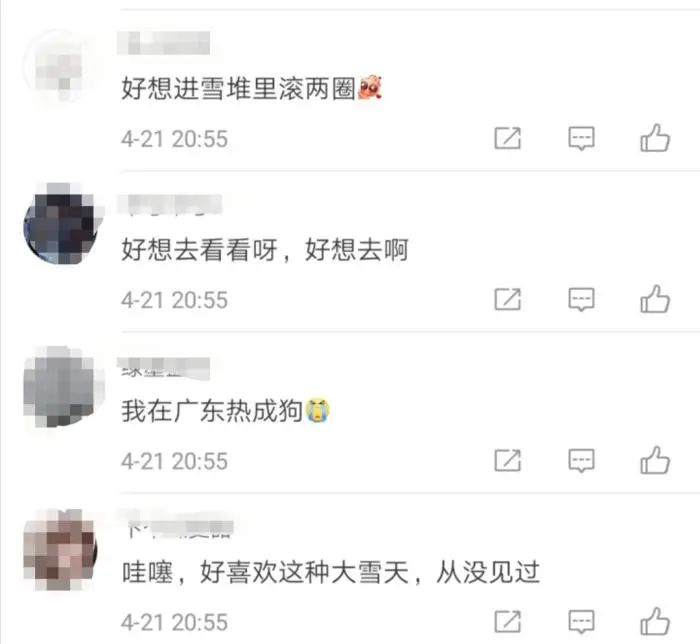Like the comment about rolling in snow pile
Image resolution: width=700 pixels, height=644 pixels.
click(655, 138)
